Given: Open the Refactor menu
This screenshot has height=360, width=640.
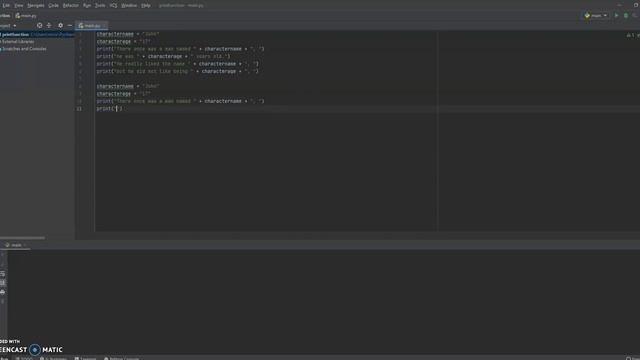Looking at the screenshot, I should pyautogui.click(x=71, y=5).
